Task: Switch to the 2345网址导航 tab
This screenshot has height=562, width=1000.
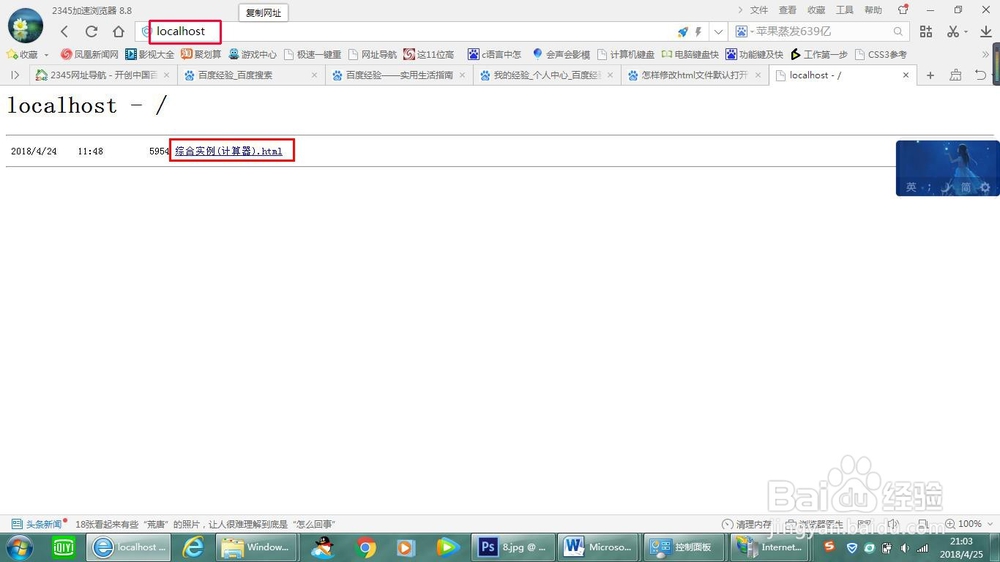Action: click(x=102, y=75)
